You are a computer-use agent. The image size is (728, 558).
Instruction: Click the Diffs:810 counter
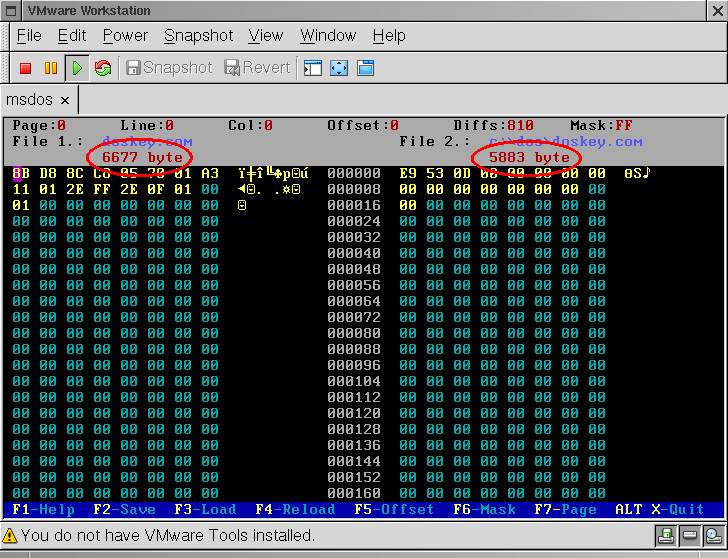(x=494, y=125)
